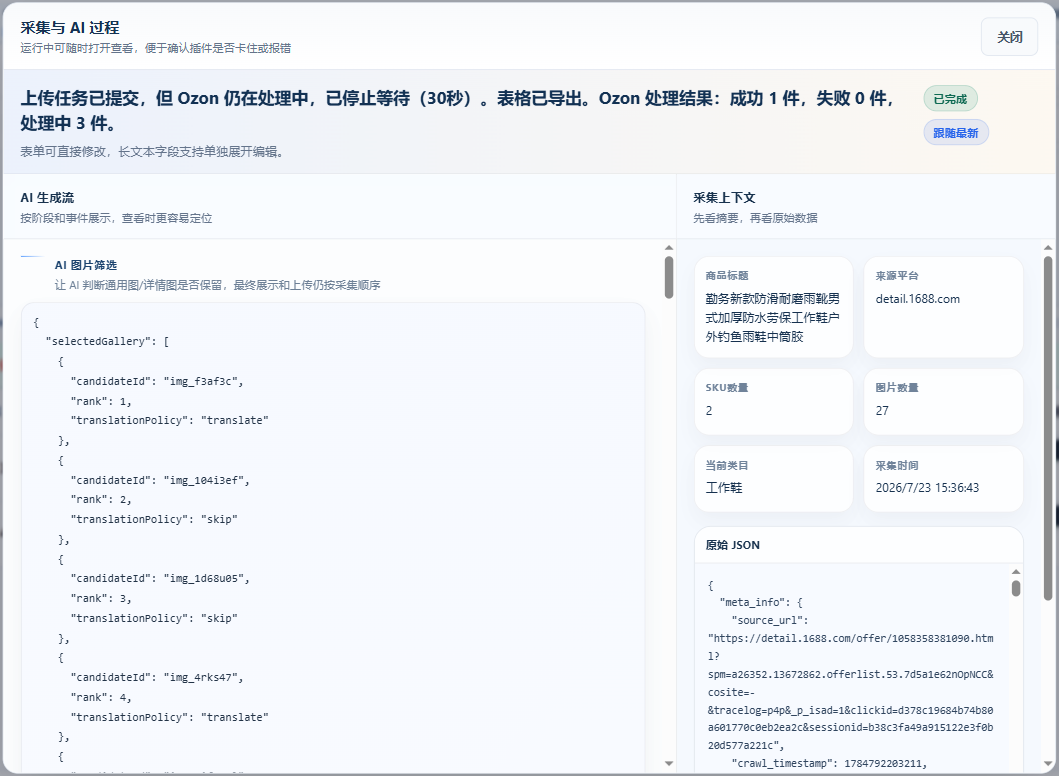This screenshot has width=1059, height=776.
Task: Click the 原始 JSON scrollbar thumb
Action: tap(1016, 588)
